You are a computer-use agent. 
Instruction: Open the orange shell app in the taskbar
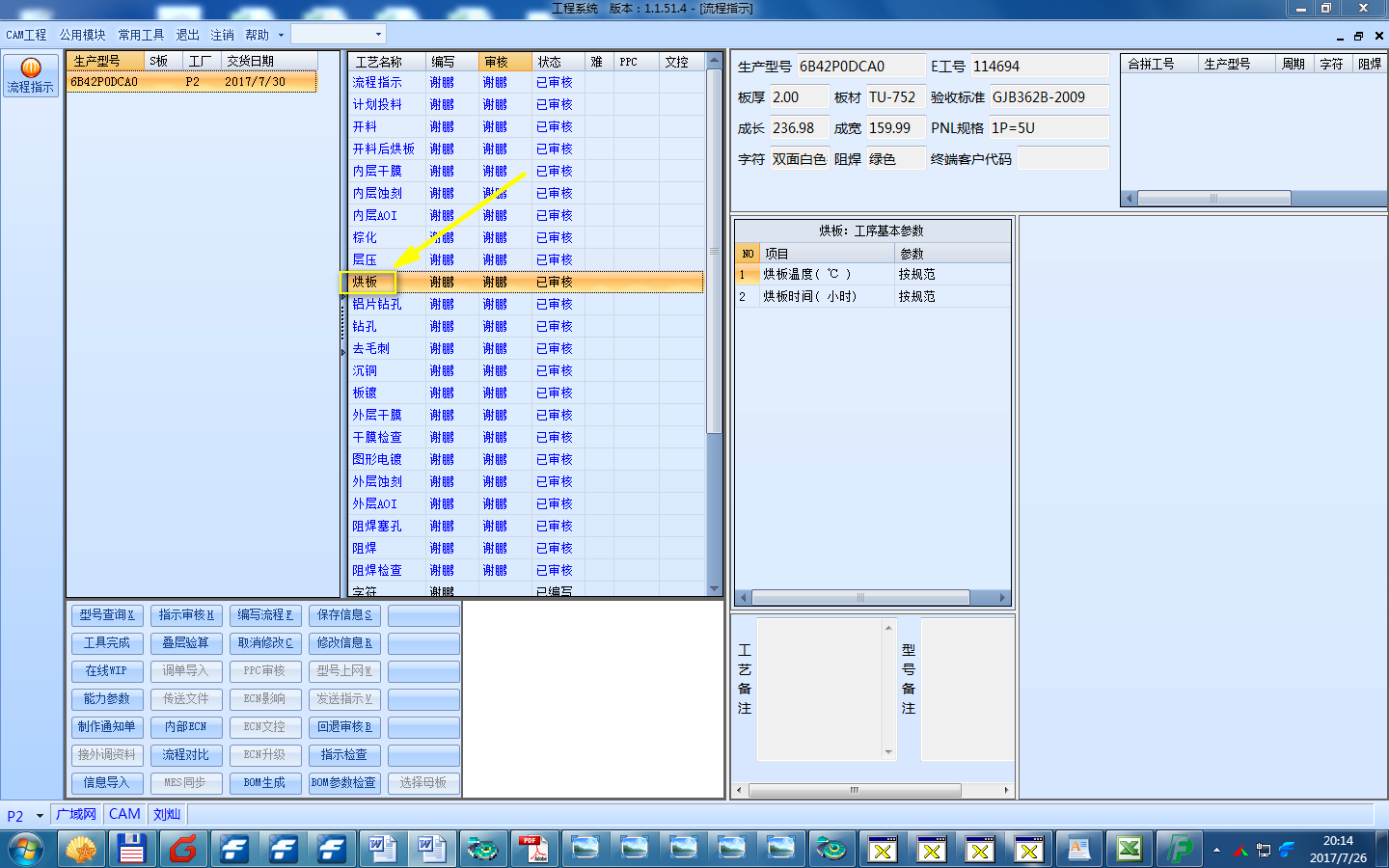81,850
